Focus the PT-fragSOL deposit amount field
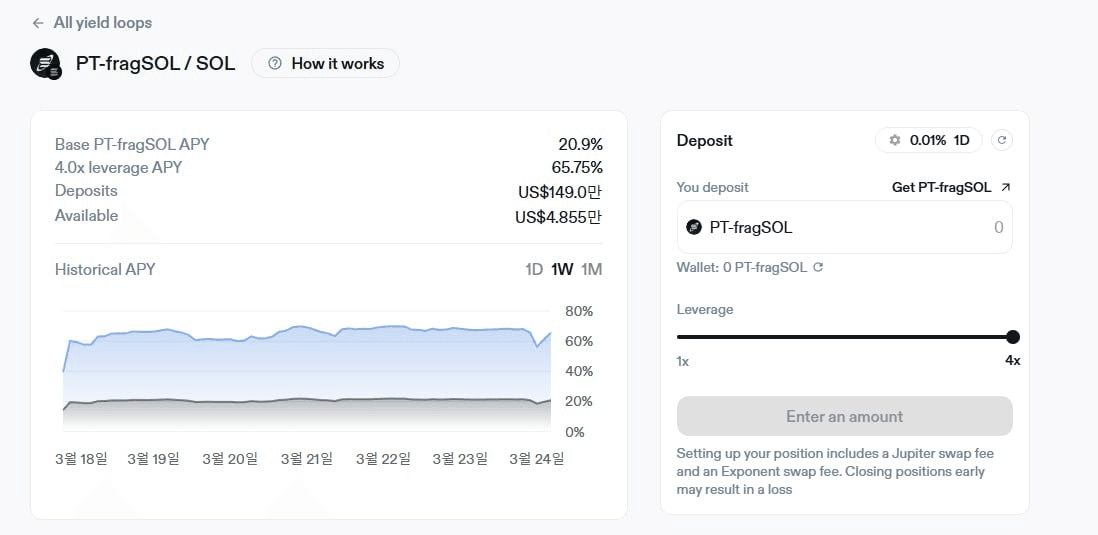This screenshot has height=535, width=1098. pos(845,227)
